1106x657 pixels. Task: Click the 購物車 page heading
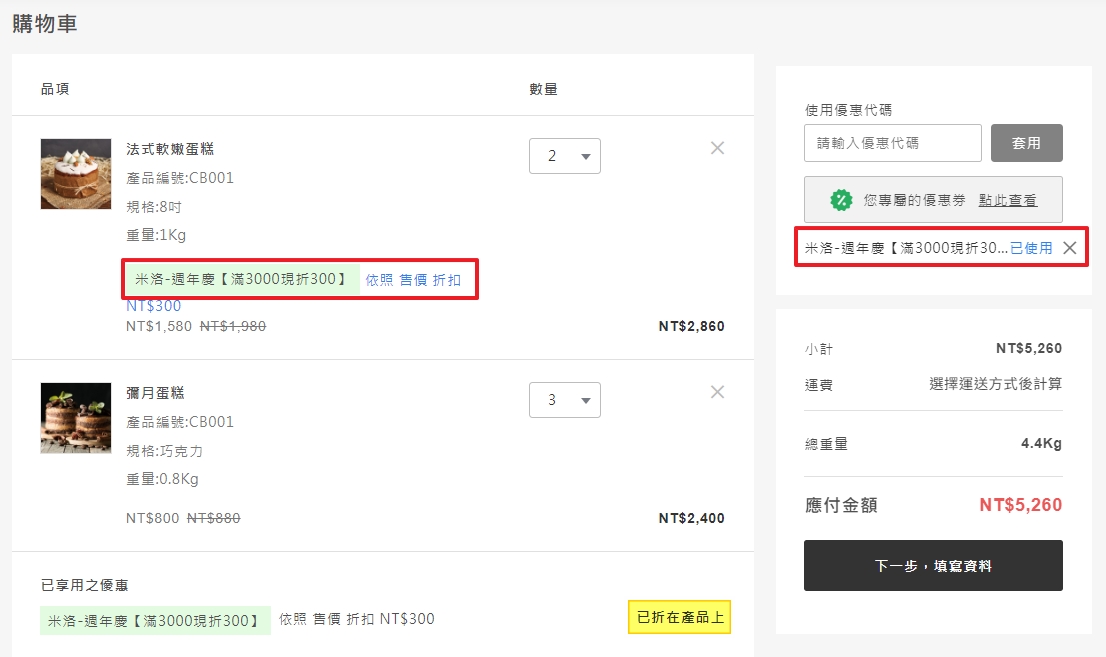pyautogui.click(x=44, y=21)
